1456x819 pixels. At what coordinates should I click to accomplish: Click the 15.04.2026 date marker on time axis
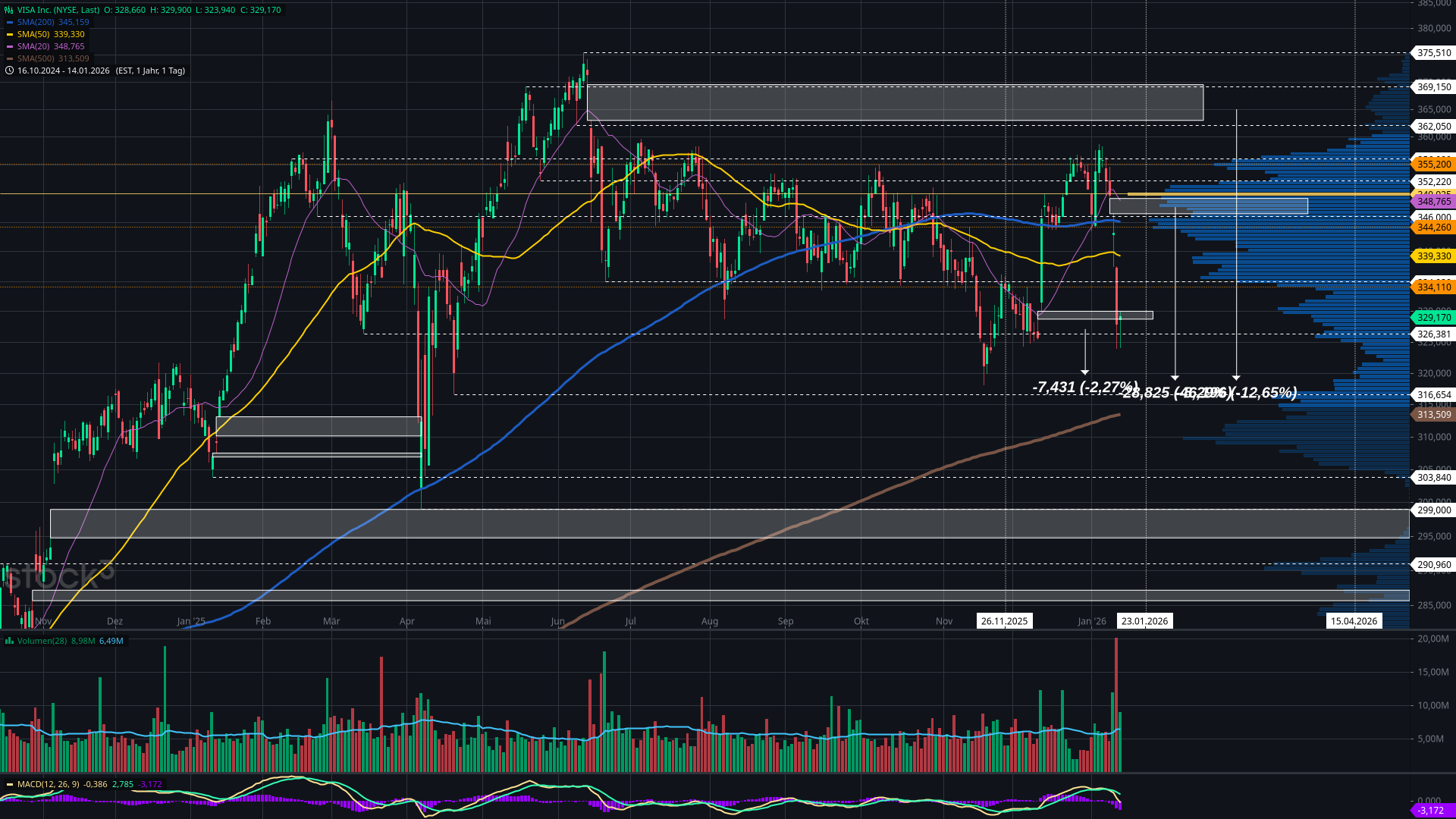(1354, 621)
